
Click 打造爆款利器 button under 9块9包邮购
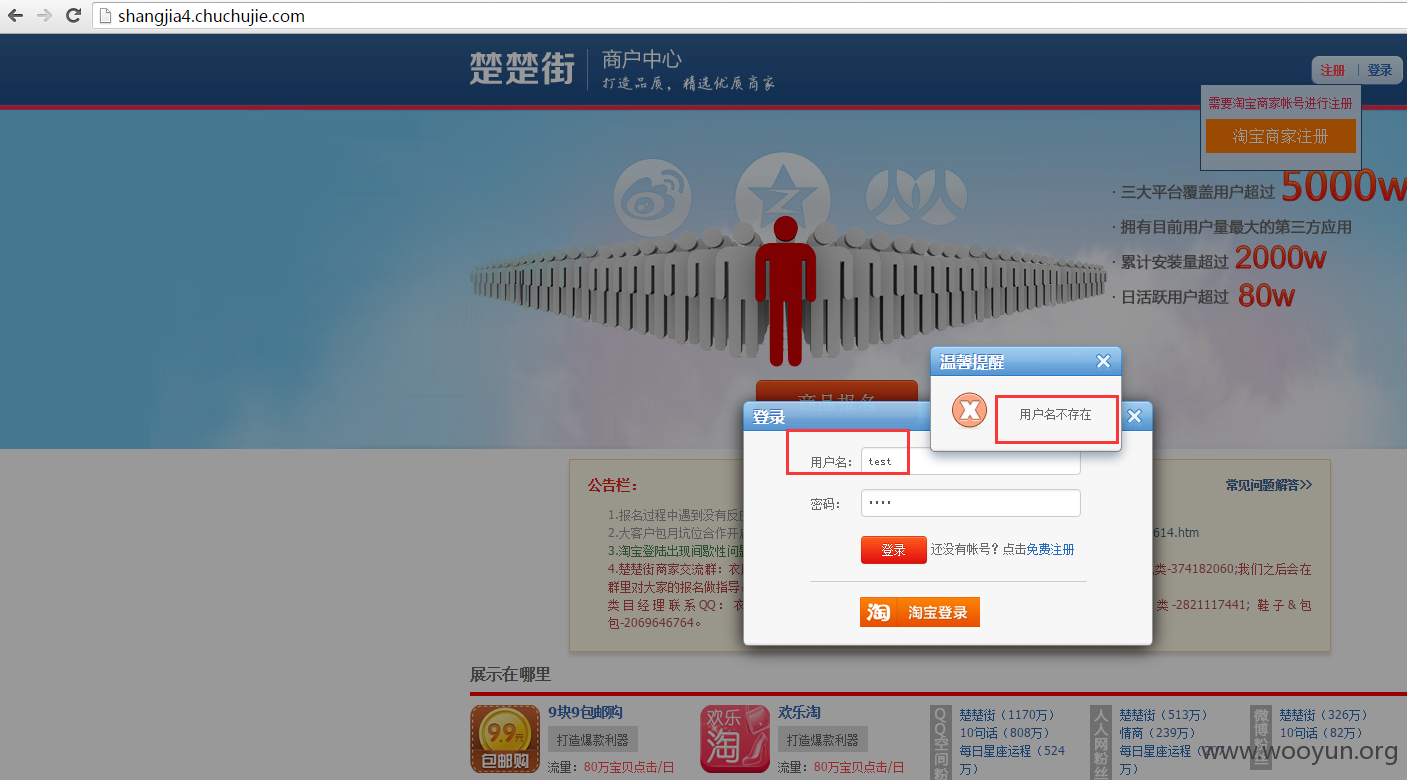pos(592,740)
